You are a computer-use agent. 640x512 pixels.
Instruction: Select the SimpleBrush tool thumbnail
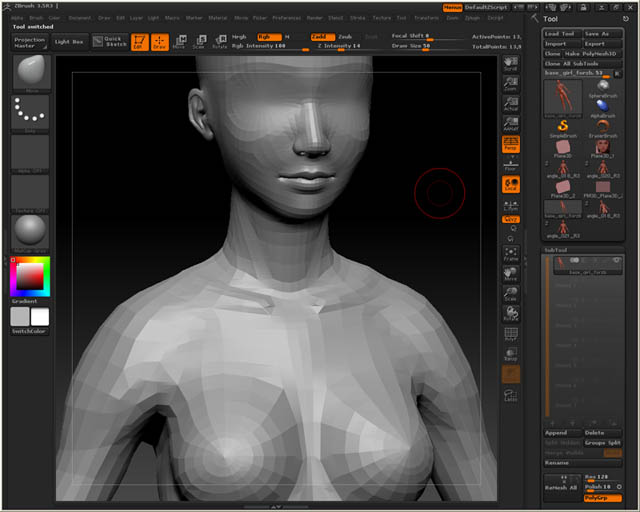[563, 128]
